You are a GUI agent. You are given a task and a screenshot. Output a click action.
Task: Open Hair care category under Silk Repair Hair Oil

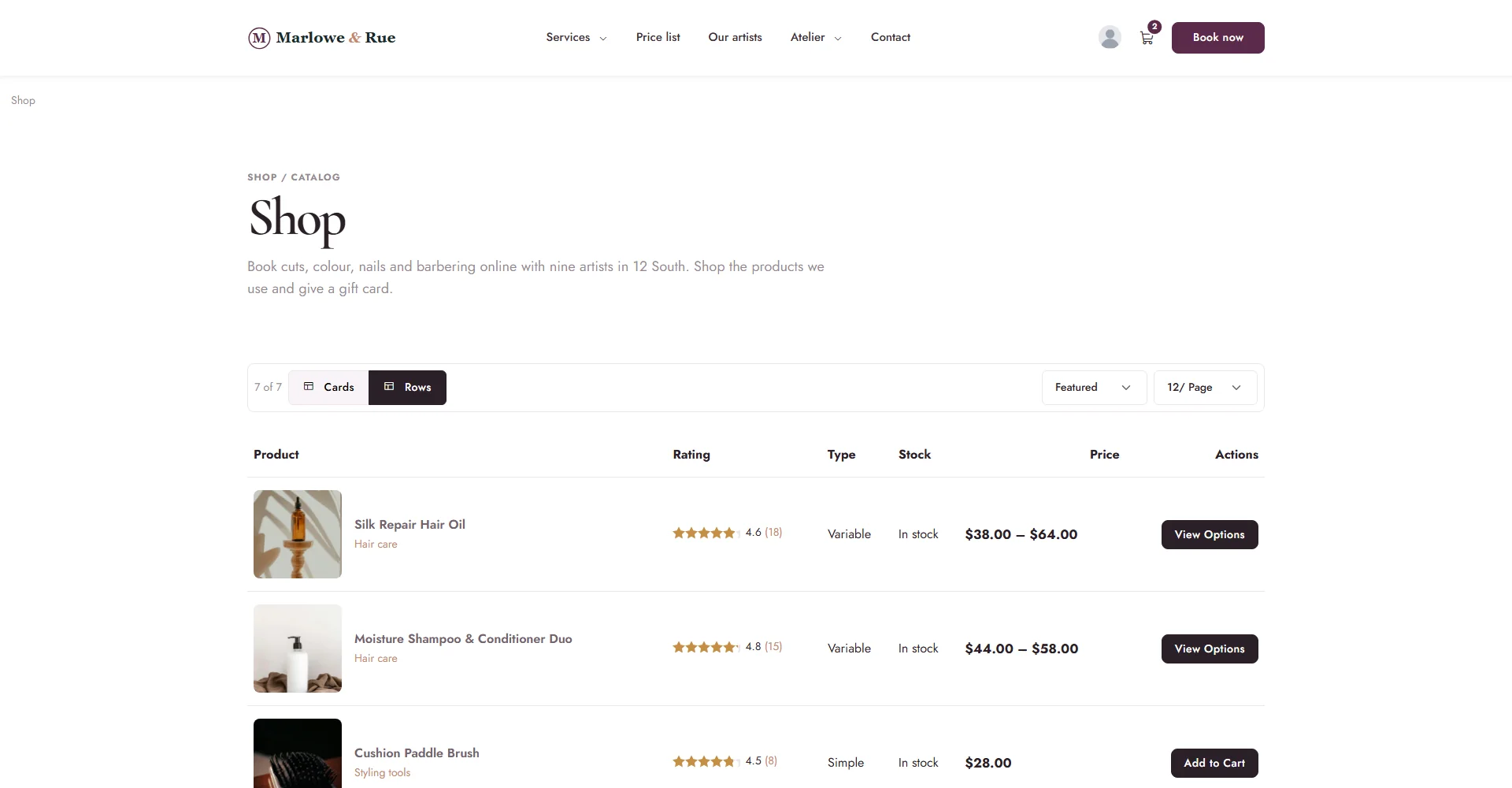click(376, 545)
